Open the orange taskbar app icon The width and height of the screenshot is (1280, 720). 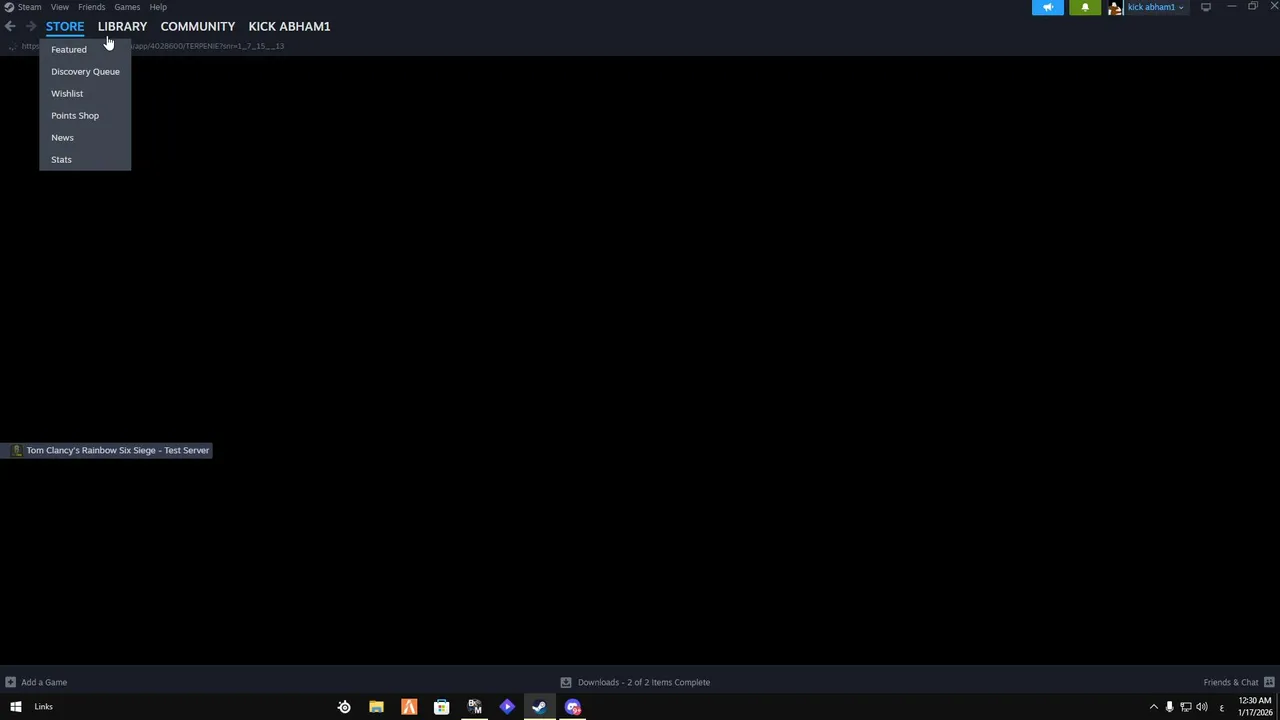click(409, 707)
